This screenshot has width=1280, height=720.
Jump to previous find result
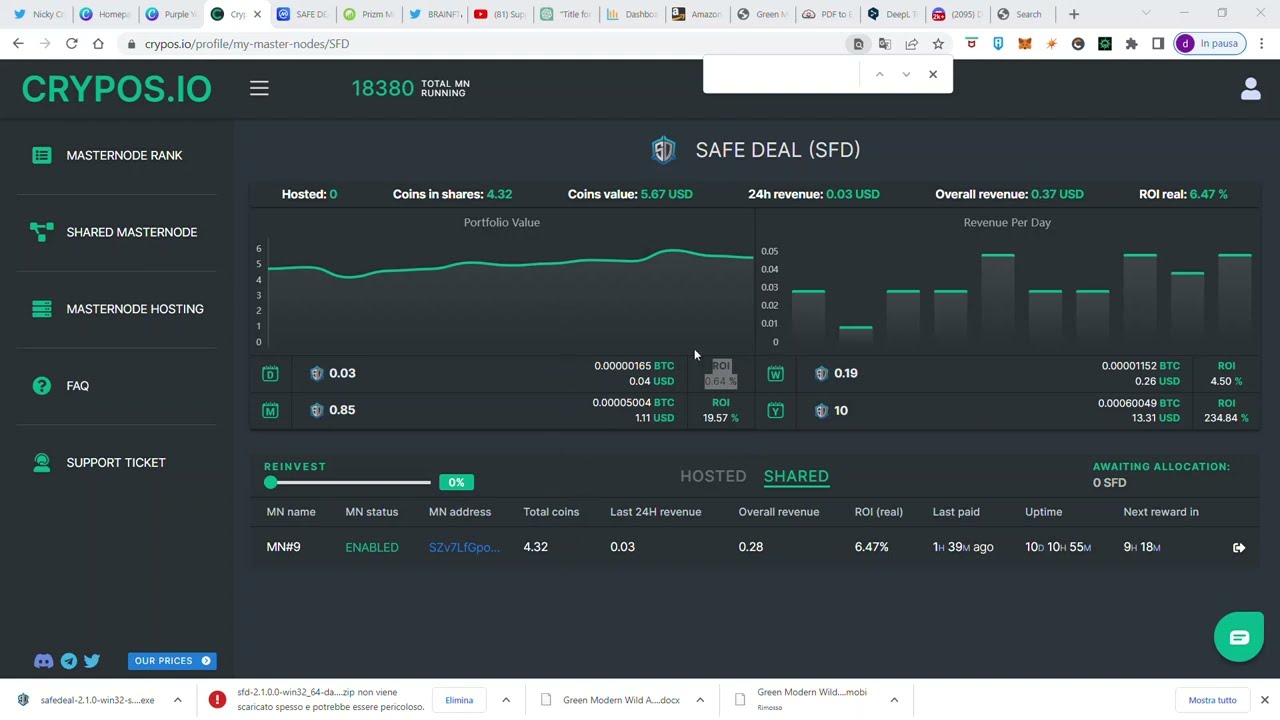click(x=879, y=74)
